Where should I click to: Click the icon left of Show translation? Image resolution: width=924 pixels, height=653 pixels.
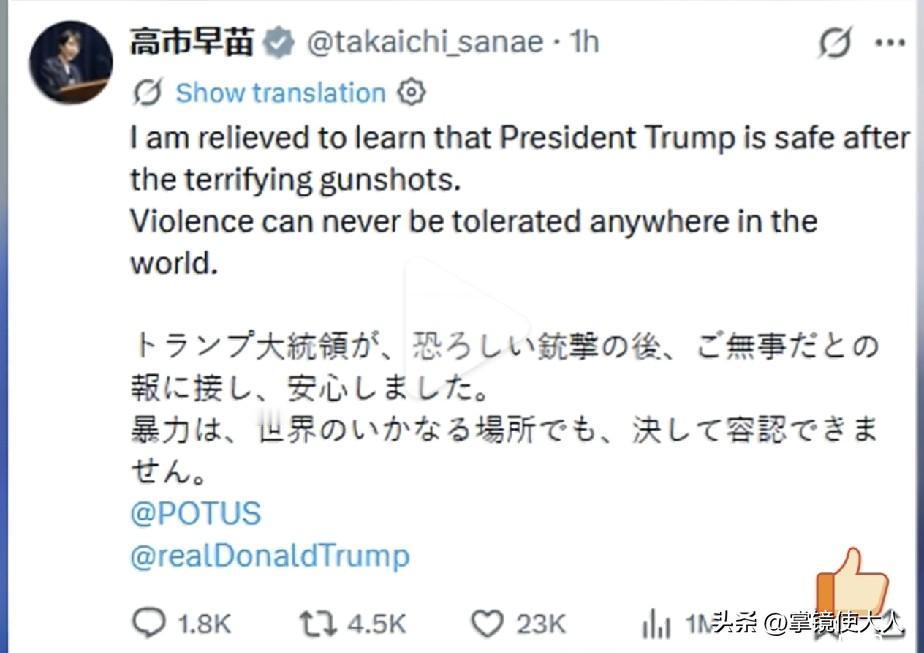click(148, 93)
